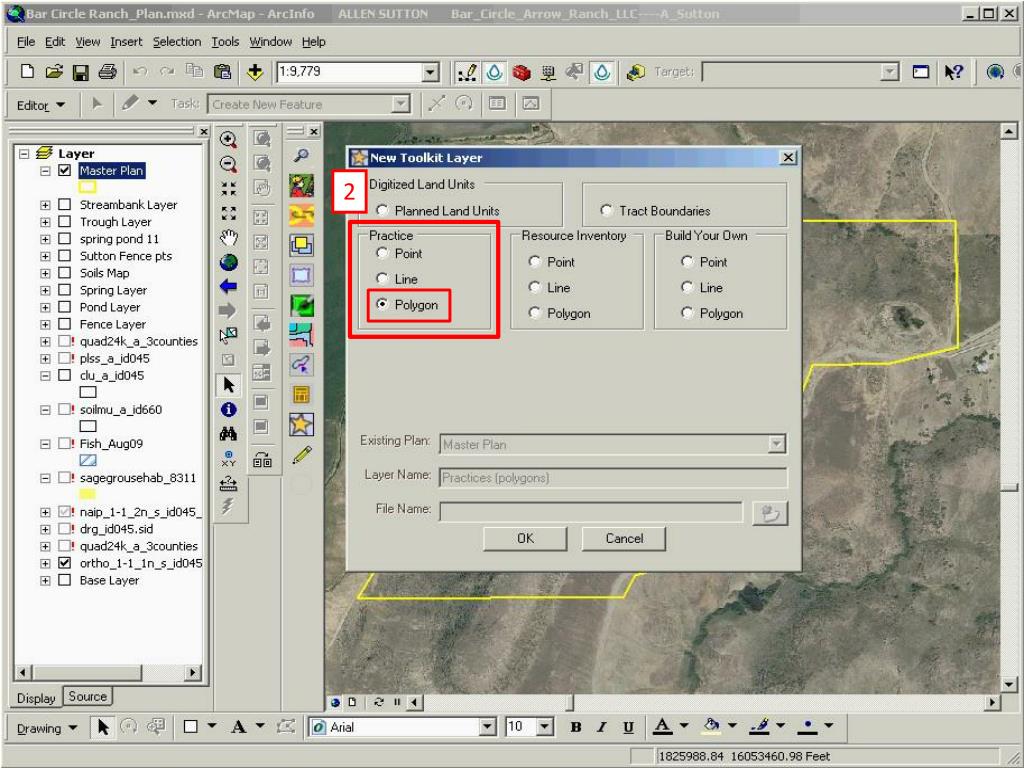The height and width of the screenshot is (768, 1024).
Task: Select the Zoom Out magnifier tool
Action: coord(228,164)
